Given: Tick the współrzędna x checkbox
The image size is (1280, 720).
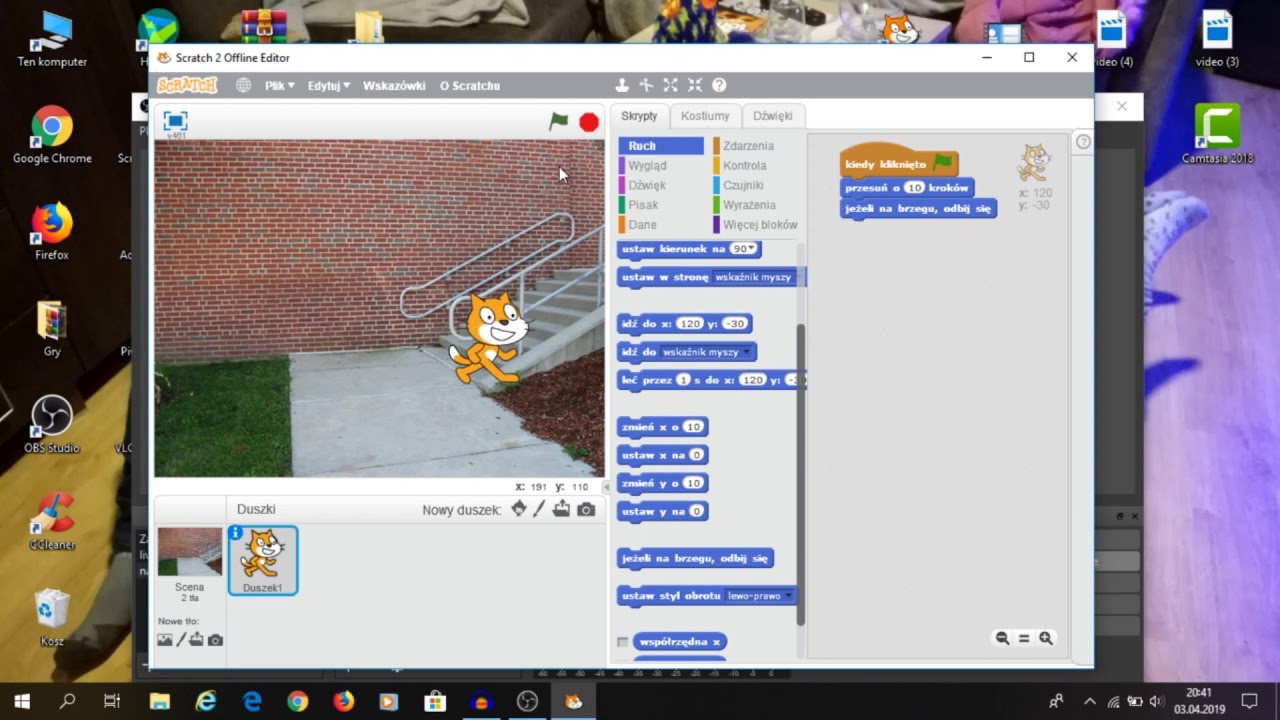Looking at the screenshot, I should point(623,642).
